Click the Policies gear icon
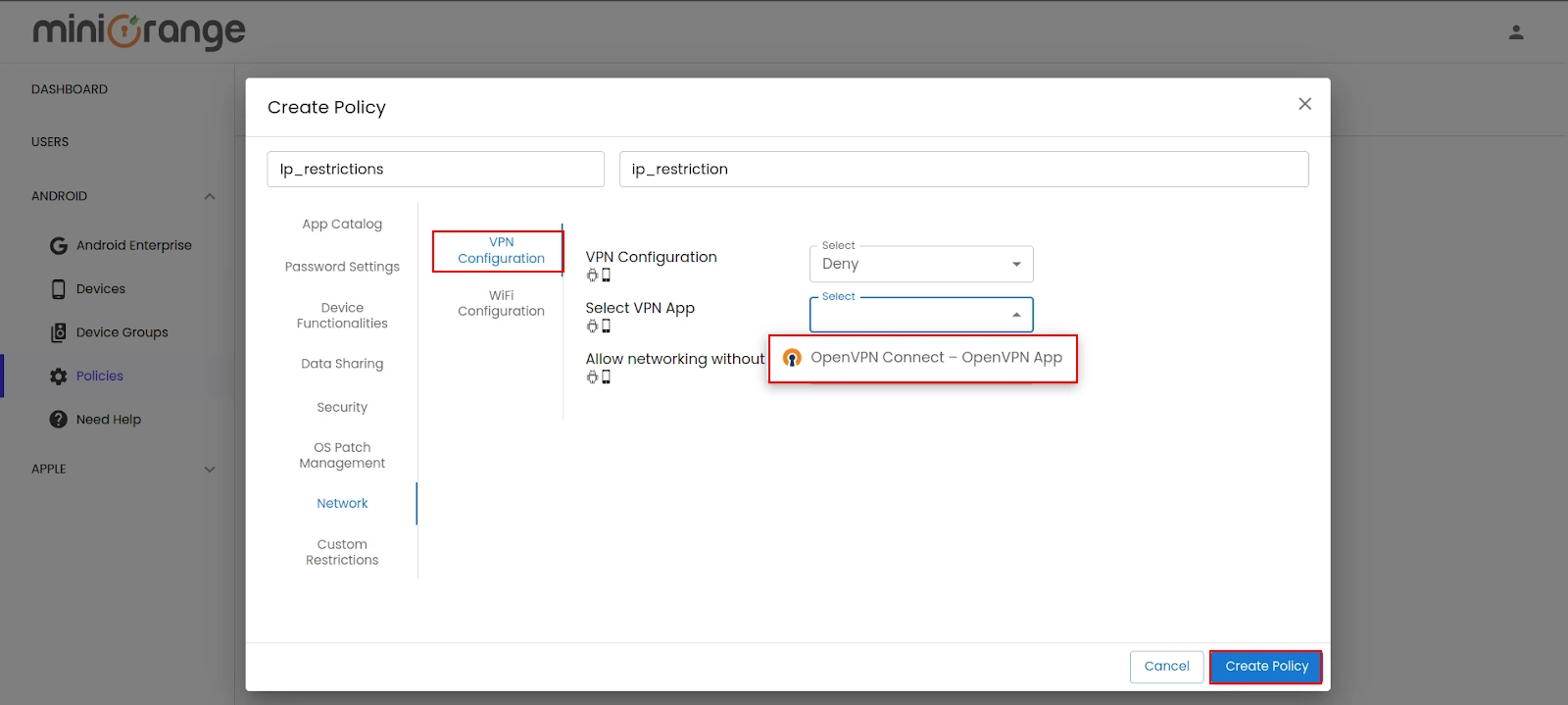The image size is (1568, 705). (x=59, y=377)
